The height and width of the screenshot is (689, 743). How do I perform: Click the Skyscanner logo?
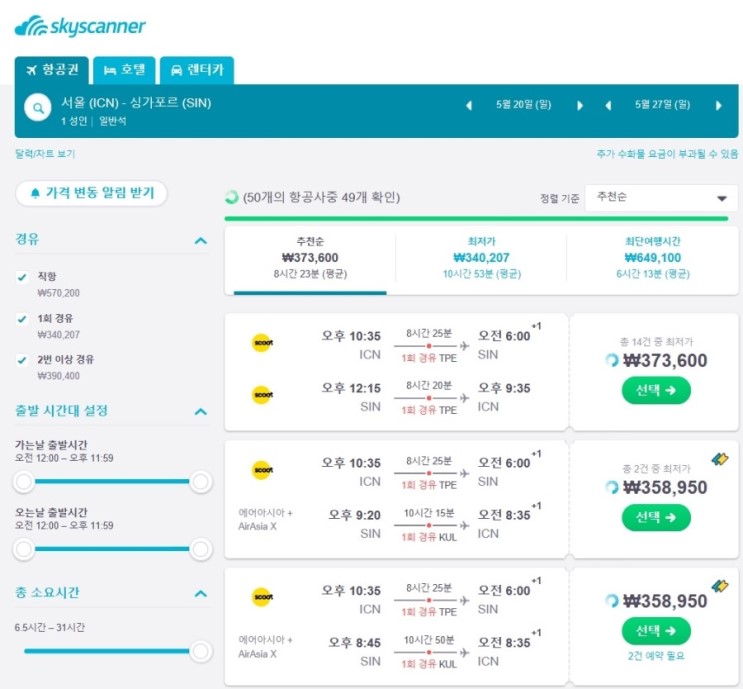[x=80, y=26]
